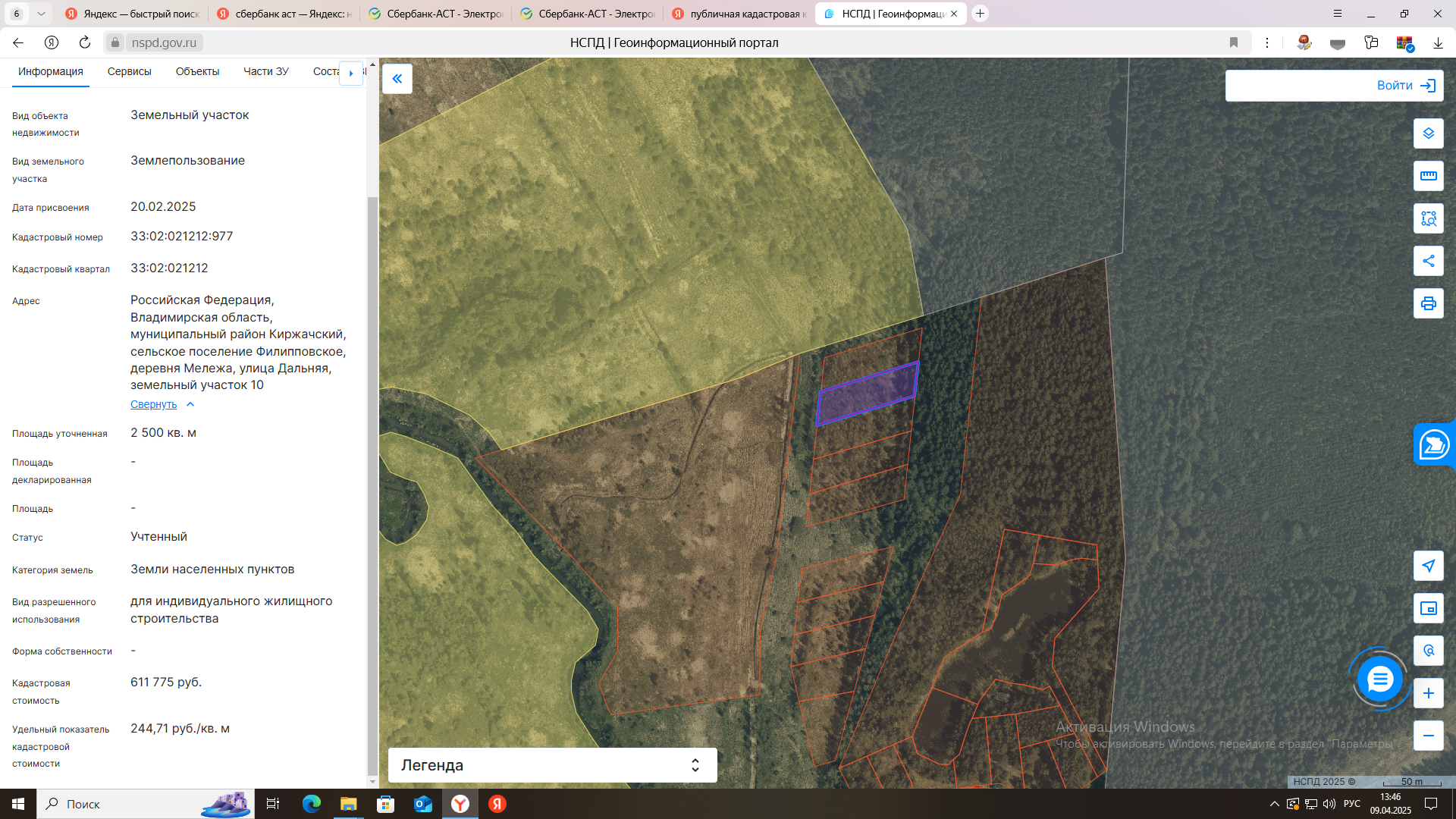This screenshot has width=1456, height=819.
Task: Select the ruler measurement tool
Action: pos(1428,176)
